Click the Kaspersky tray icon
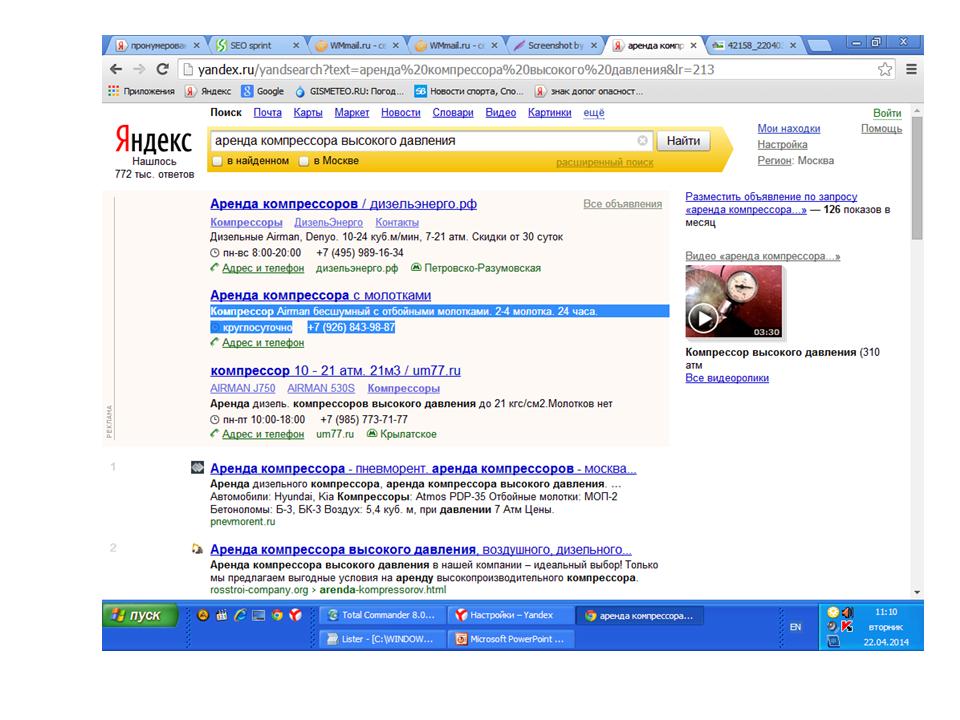Image resolution: width=960 pixels, height=720 pixels. point(847,626)
